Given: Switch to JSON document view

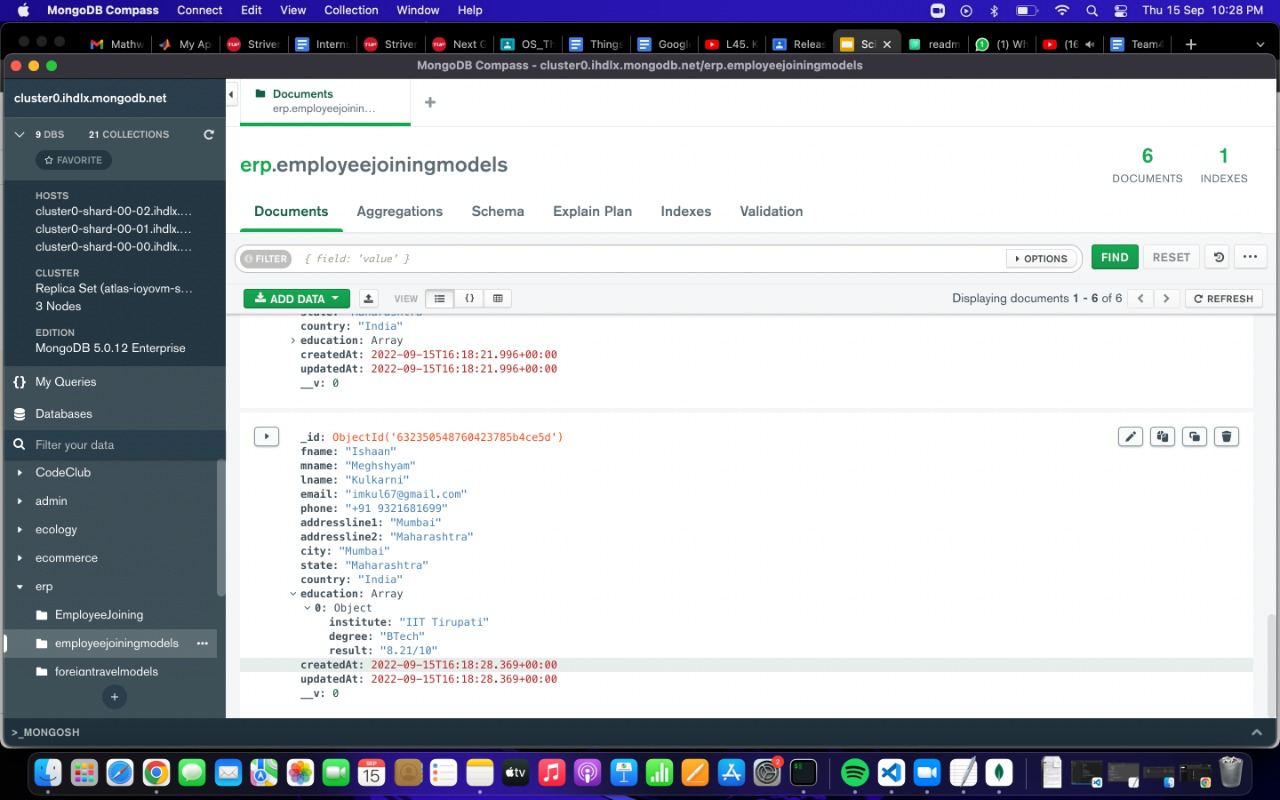Looking at the screenshot, I should (468, 298).
